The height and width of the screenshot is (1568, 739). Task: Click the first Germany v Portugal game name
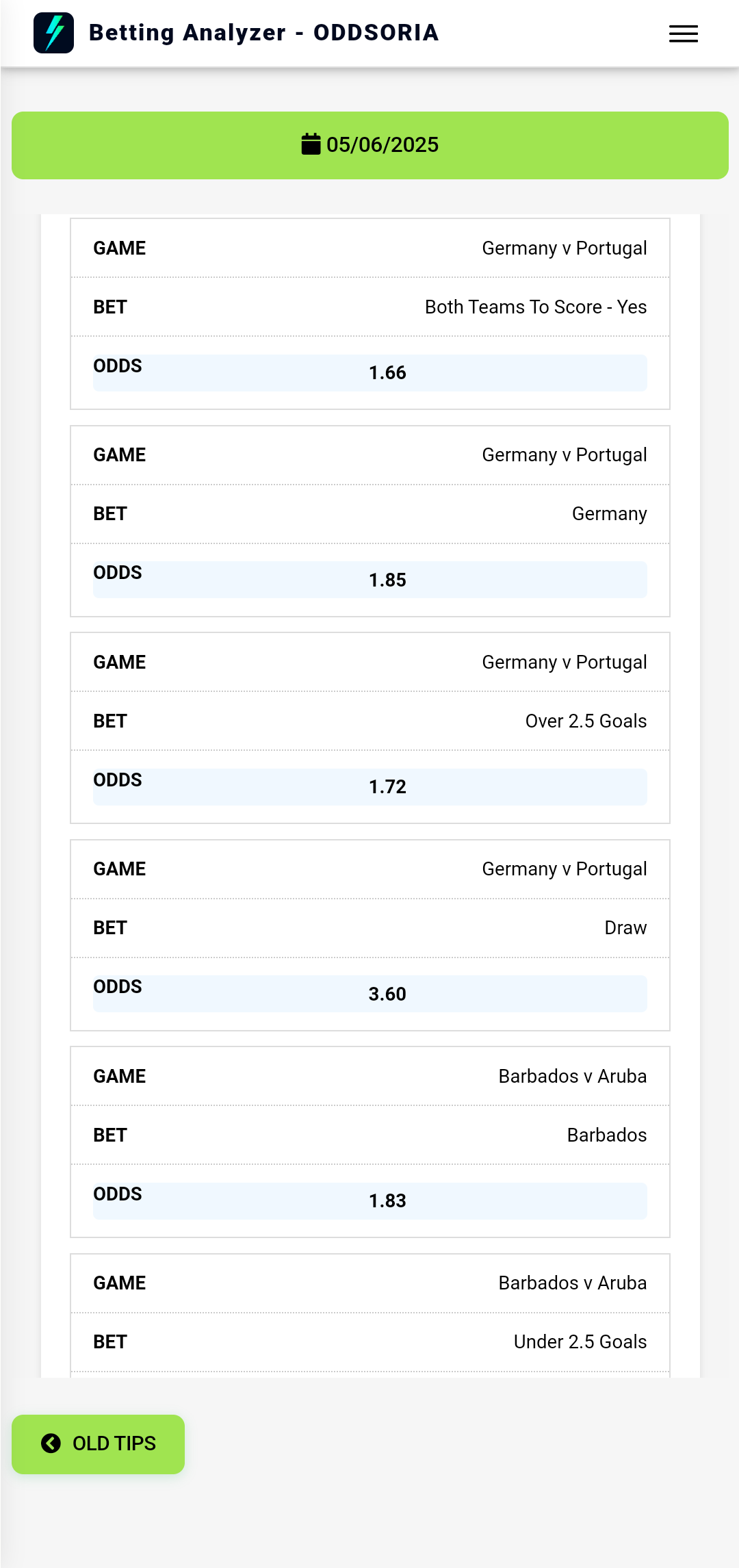point(565,248)
